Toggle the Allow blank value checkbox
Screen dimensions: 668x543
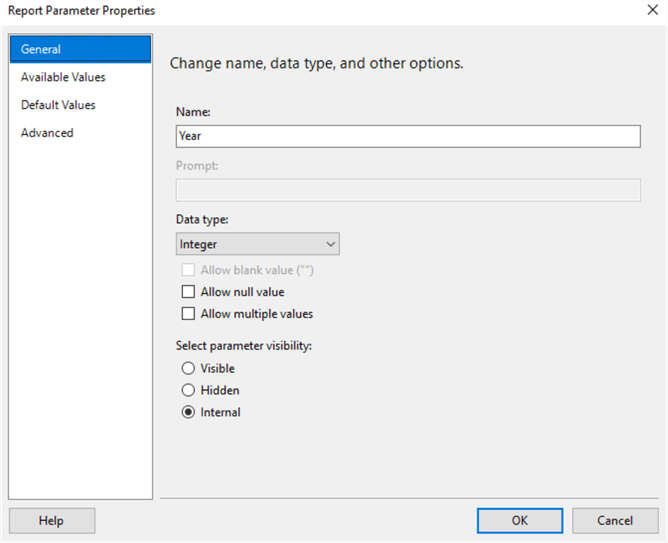(x=188, y=270)
